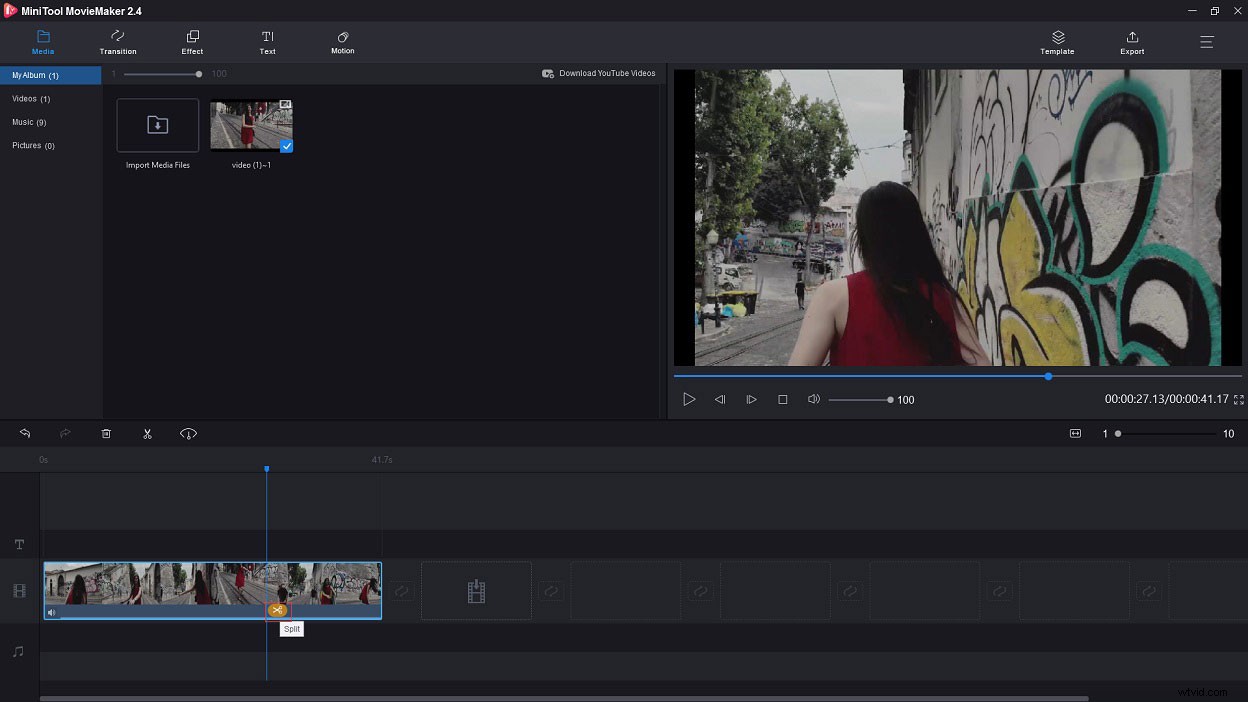This screenshot has width=1248, height=702.
Task: Switch to the Transition tab
Action: [118, 43]
